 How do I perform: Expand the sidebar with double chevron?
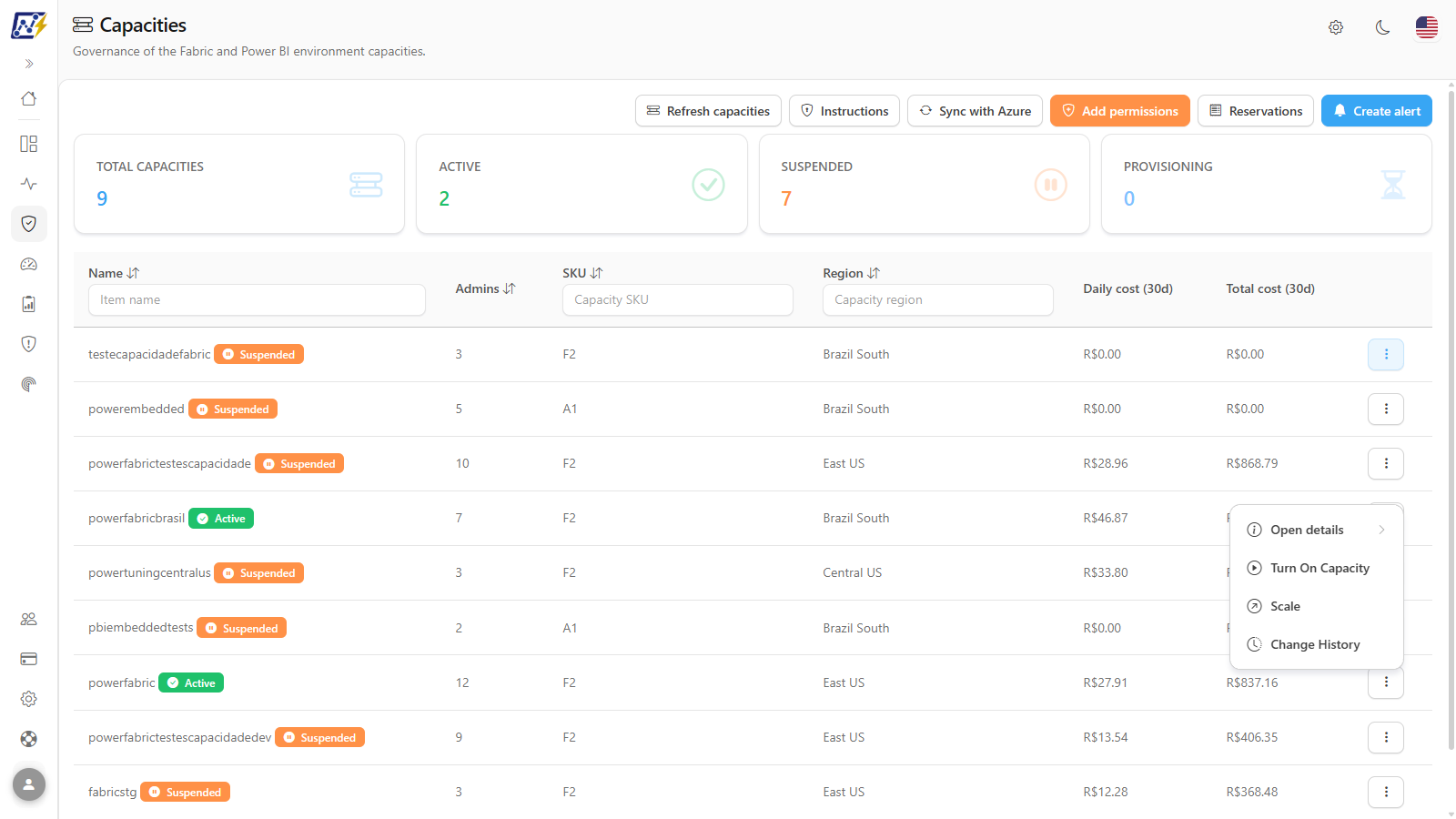click(29, 64)
